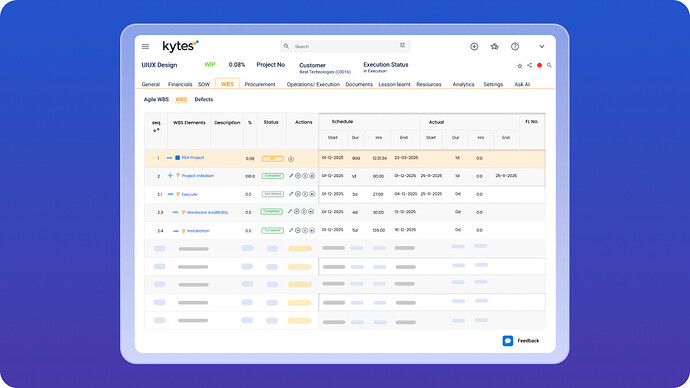Viewport: 690px width, 388px height.
Task: Switch to the General tab
Action: click(x=150, y=84)
